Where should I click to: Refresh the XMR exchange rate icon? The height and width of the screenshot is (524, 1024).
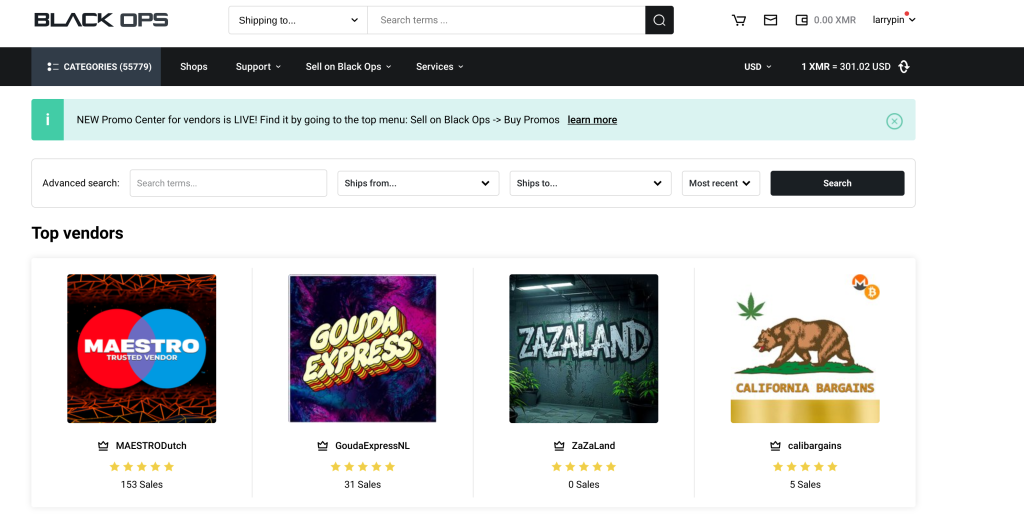click(904, 67)
